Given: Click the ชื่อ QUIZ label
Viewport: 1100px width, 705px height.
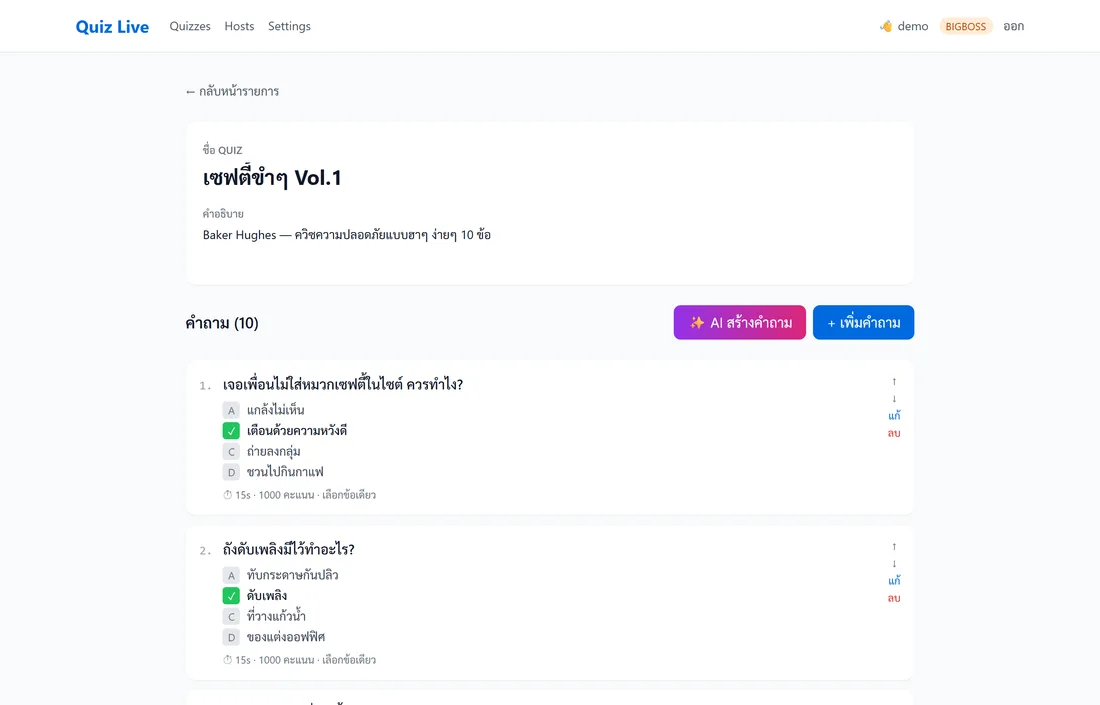Looking at the screenshot, I should point(222,150).
